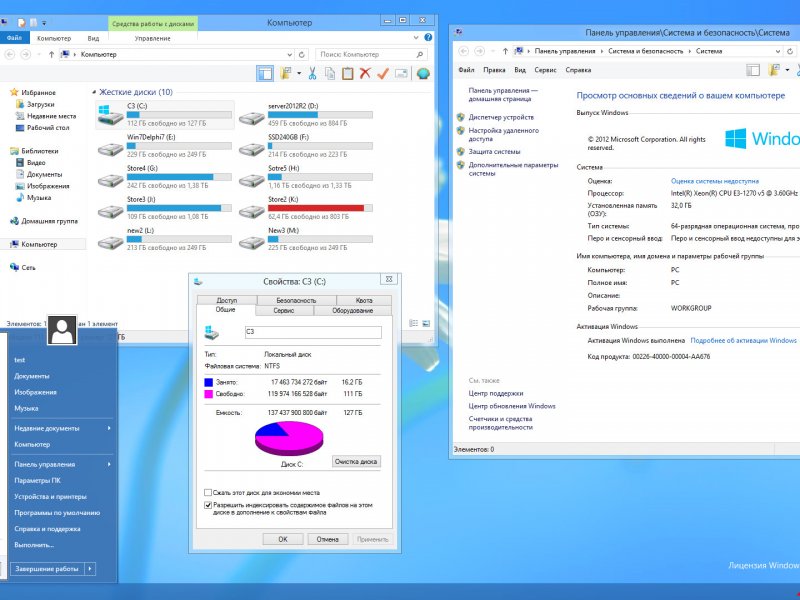
Task: Select the new2 (L:) drive icon
Action: coord(111,243)
